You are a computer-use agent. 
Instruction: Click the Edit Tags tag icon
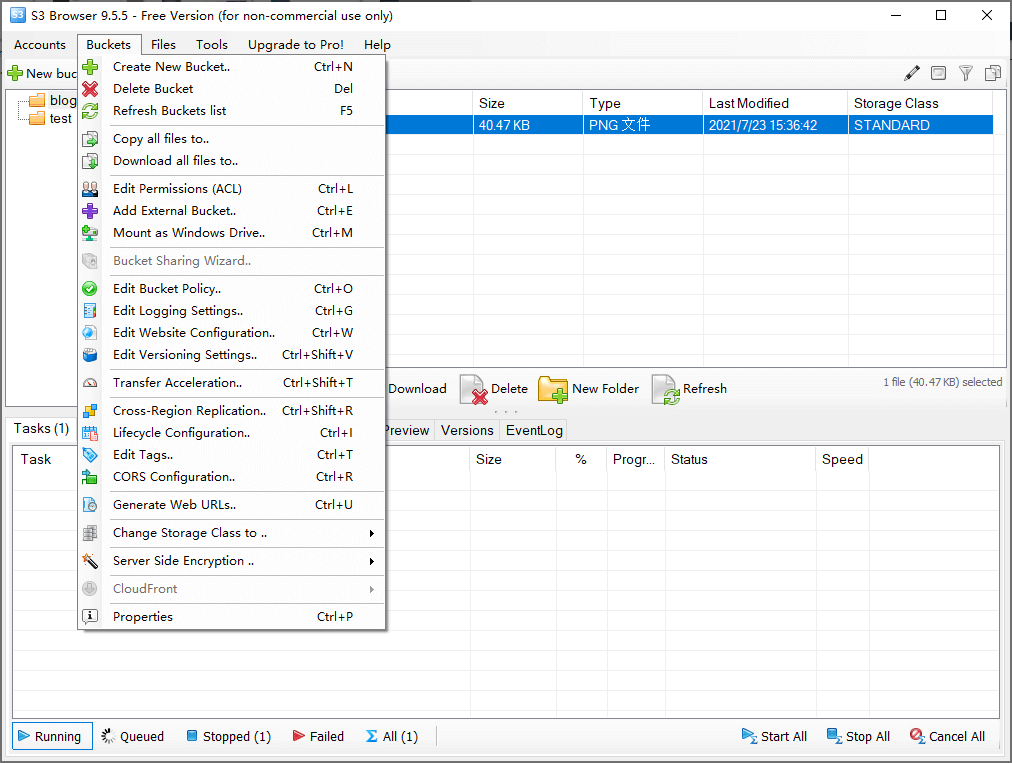pos(90,454)
